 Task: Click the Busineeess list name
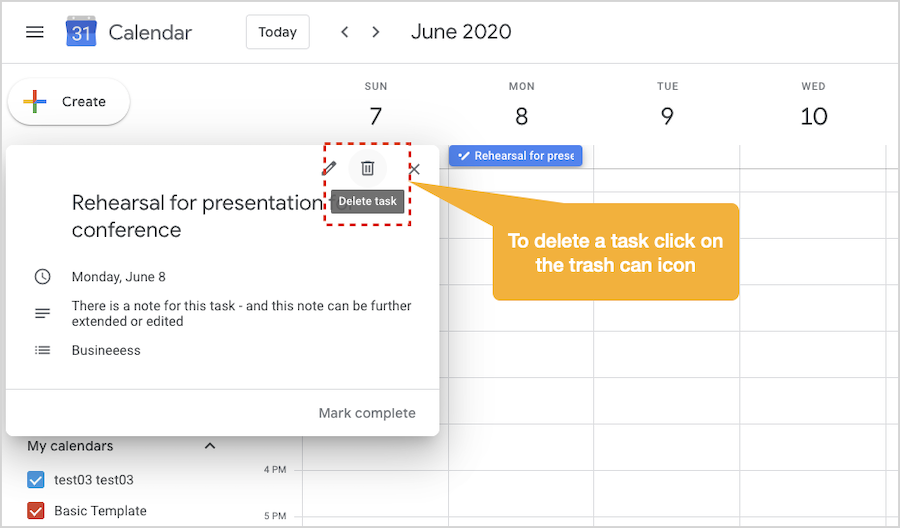pyautogui.click(x=106, y=350)
